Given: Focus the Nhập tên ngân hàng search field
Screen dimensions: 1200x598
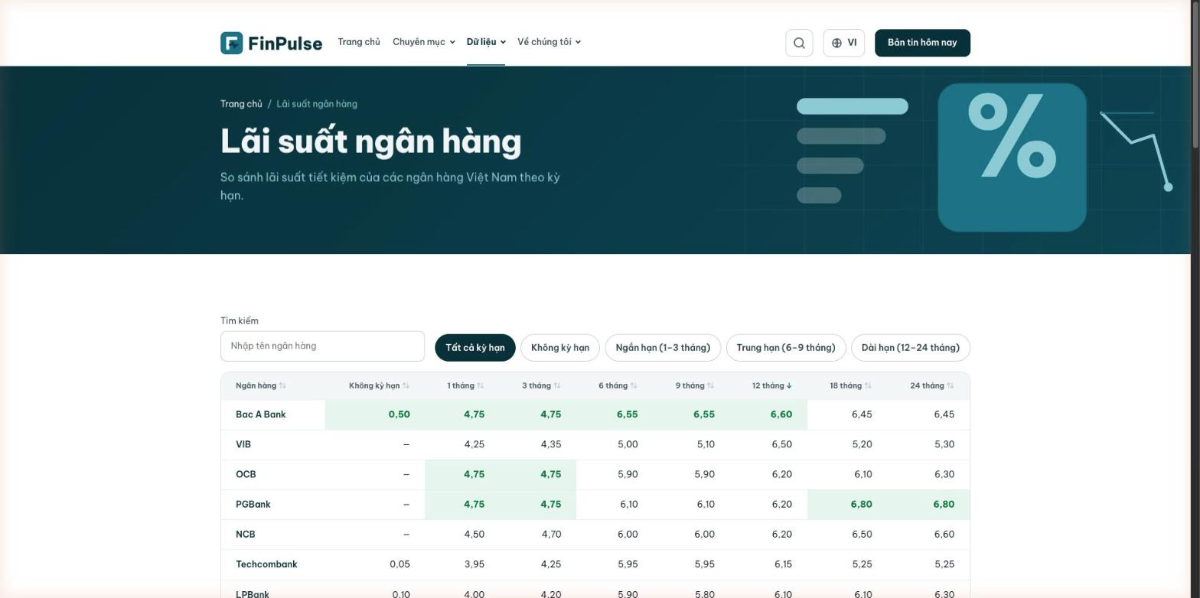Looking at the screenshot, I should 323,346.
